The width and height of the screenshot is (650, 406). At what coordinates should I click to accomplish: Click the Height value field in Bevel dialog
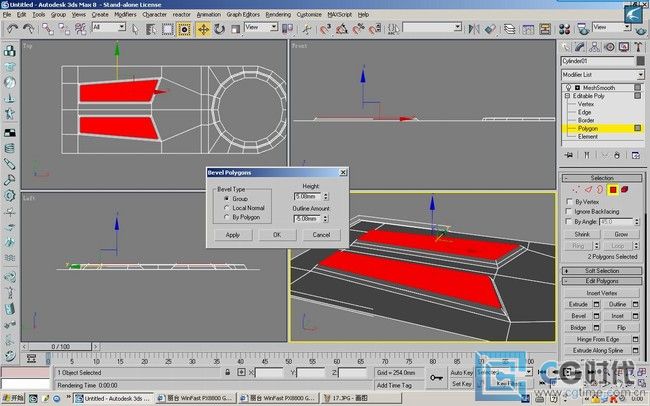307,196
